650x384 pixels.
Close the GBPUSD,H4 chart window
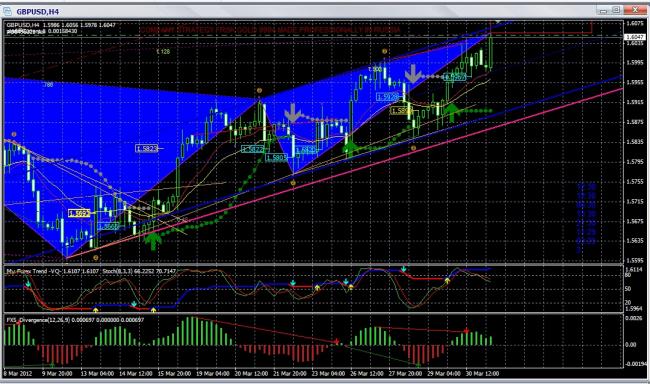(x=635, y=10)
